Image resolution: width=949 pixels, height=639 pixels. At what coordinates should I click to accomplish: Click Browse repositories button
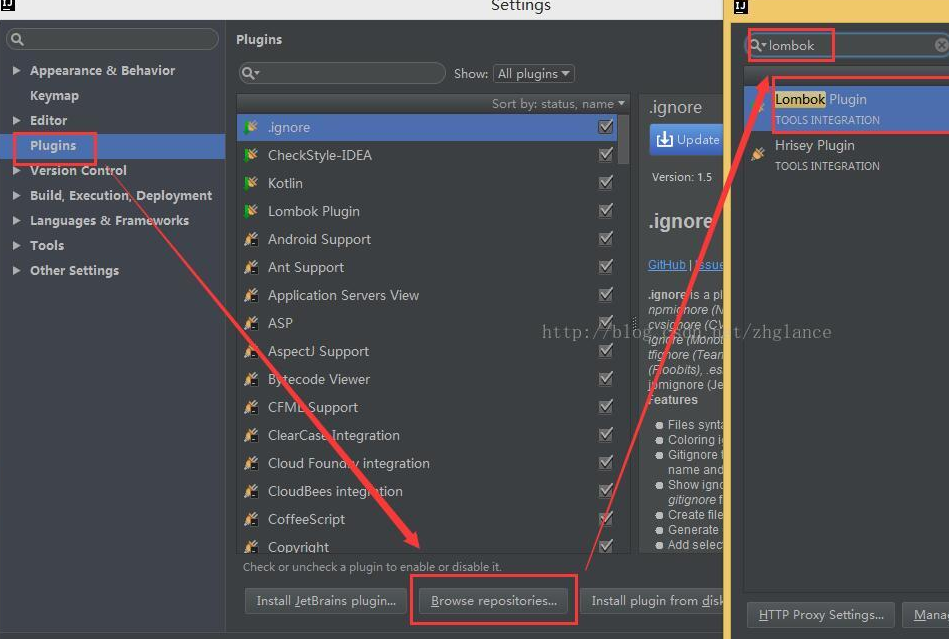point(494,601)
